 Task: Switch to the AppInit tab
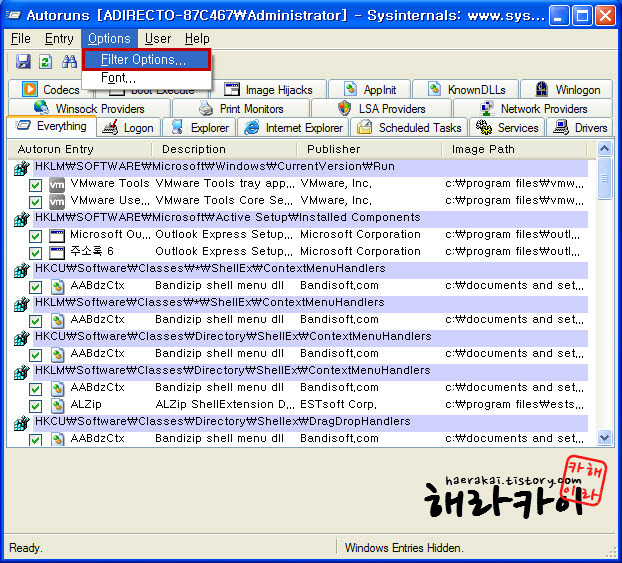[x=371, y=90]
